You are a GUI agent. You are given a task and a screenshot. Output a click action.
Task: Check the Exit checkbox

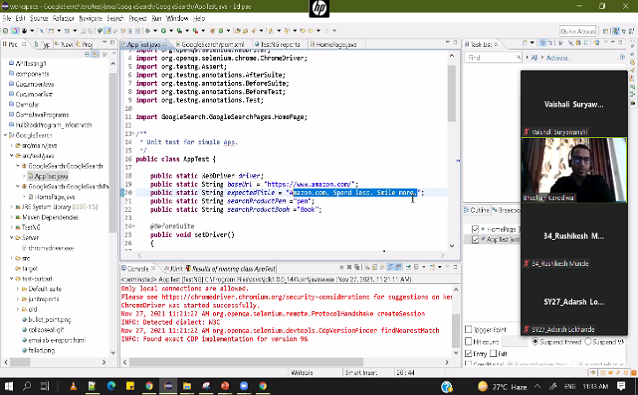point(494,354)
